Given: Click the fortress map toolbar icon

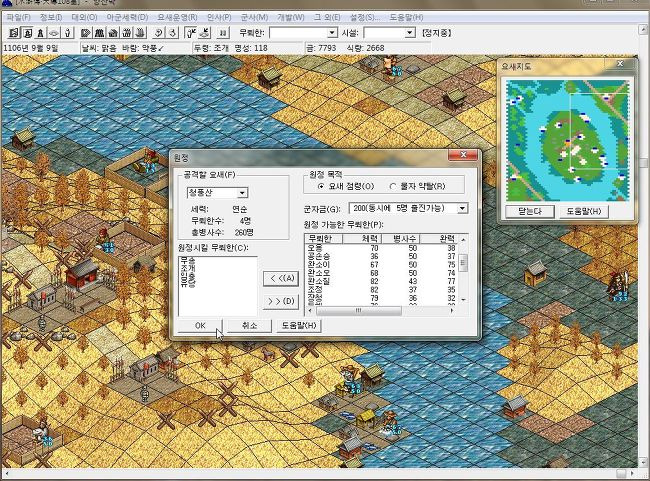Looking at the screenshot, I should 15,33.
